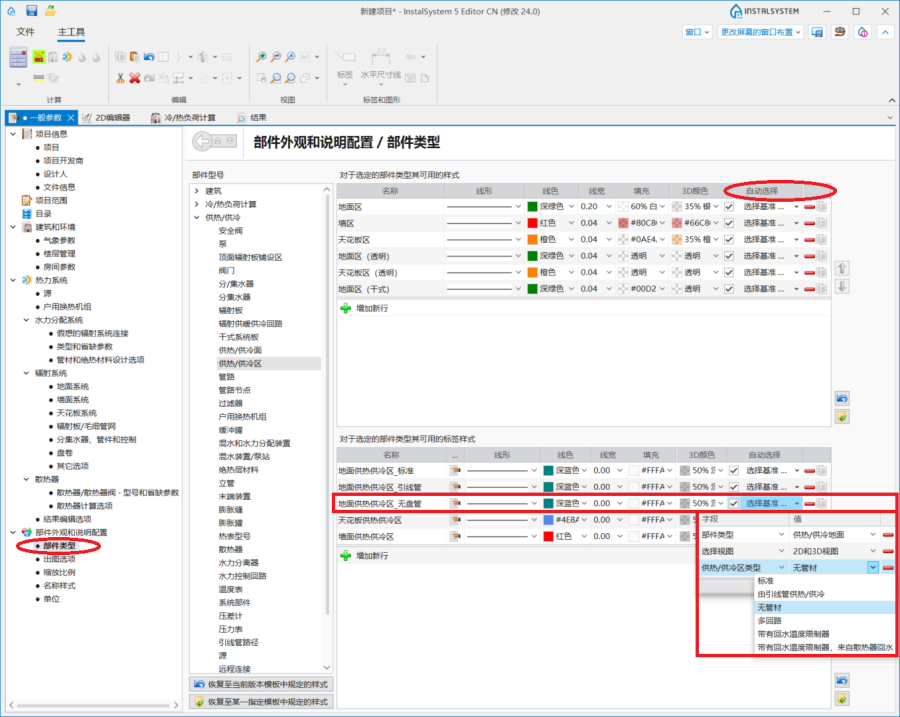
Task: Click undo icon beside the upper styles table
Action: coord(842,398)
